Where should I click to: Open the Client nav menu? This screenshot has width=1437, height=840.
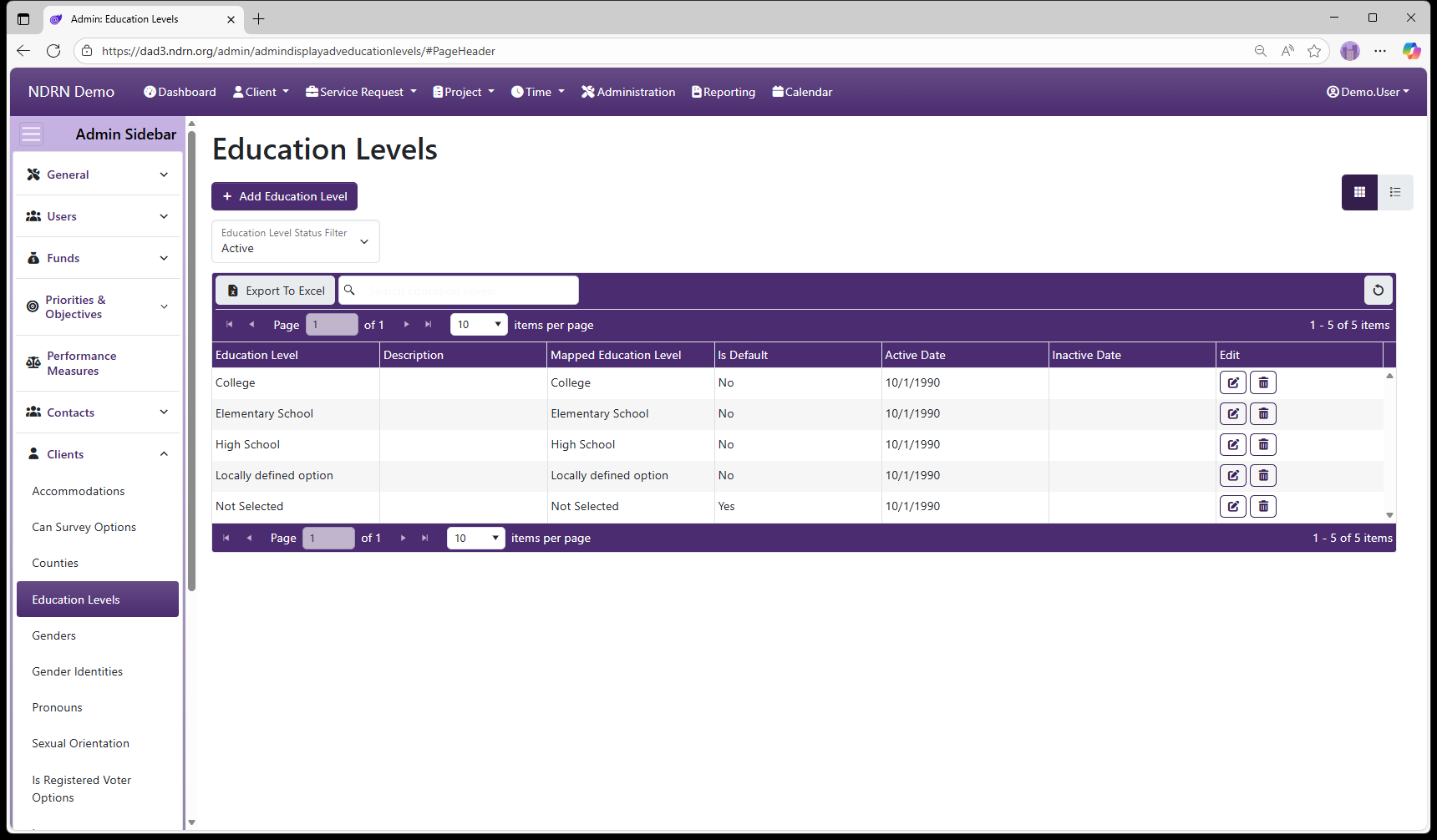point(261,92)
